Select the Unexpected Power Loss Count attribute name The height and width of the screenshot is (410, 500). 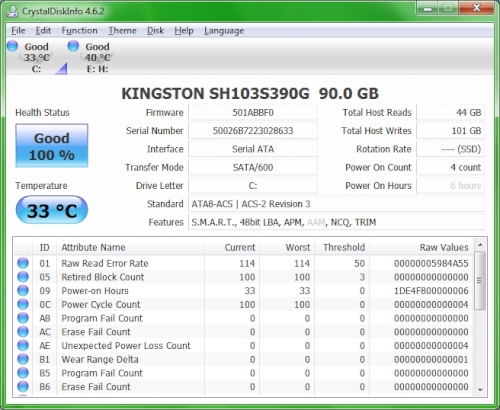[x=126, y=346]
